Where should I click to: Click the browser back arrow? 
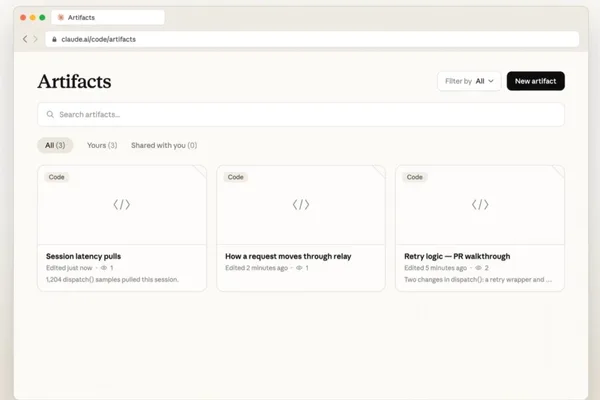[25, 39]
